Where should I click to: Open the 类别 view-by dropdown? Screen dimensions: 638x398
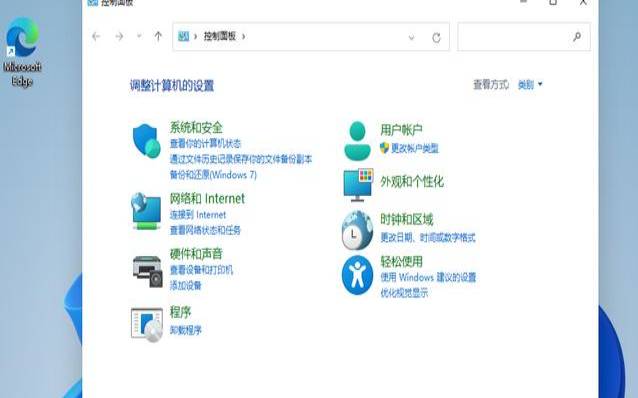[530, 85]
